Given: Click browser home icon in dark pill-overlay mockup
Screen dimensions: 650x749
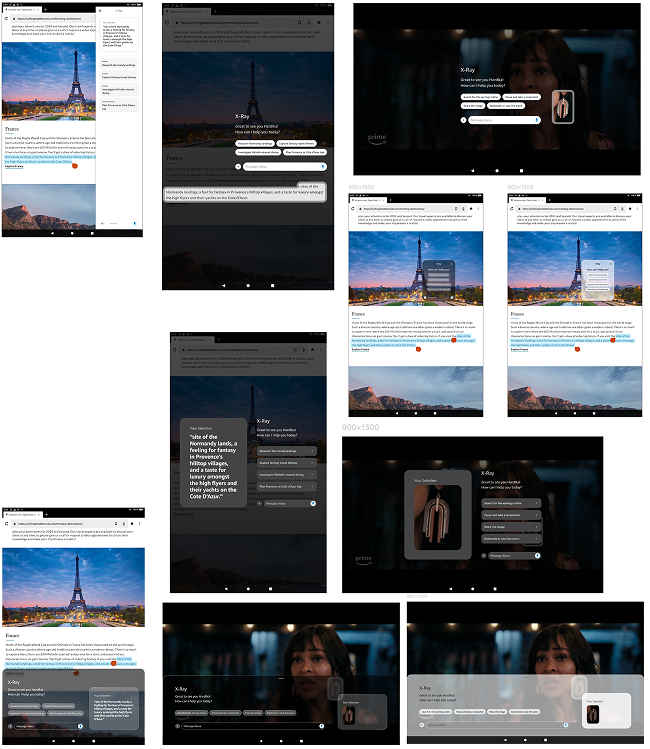Looking at the screenshot, I should (319, 22).
